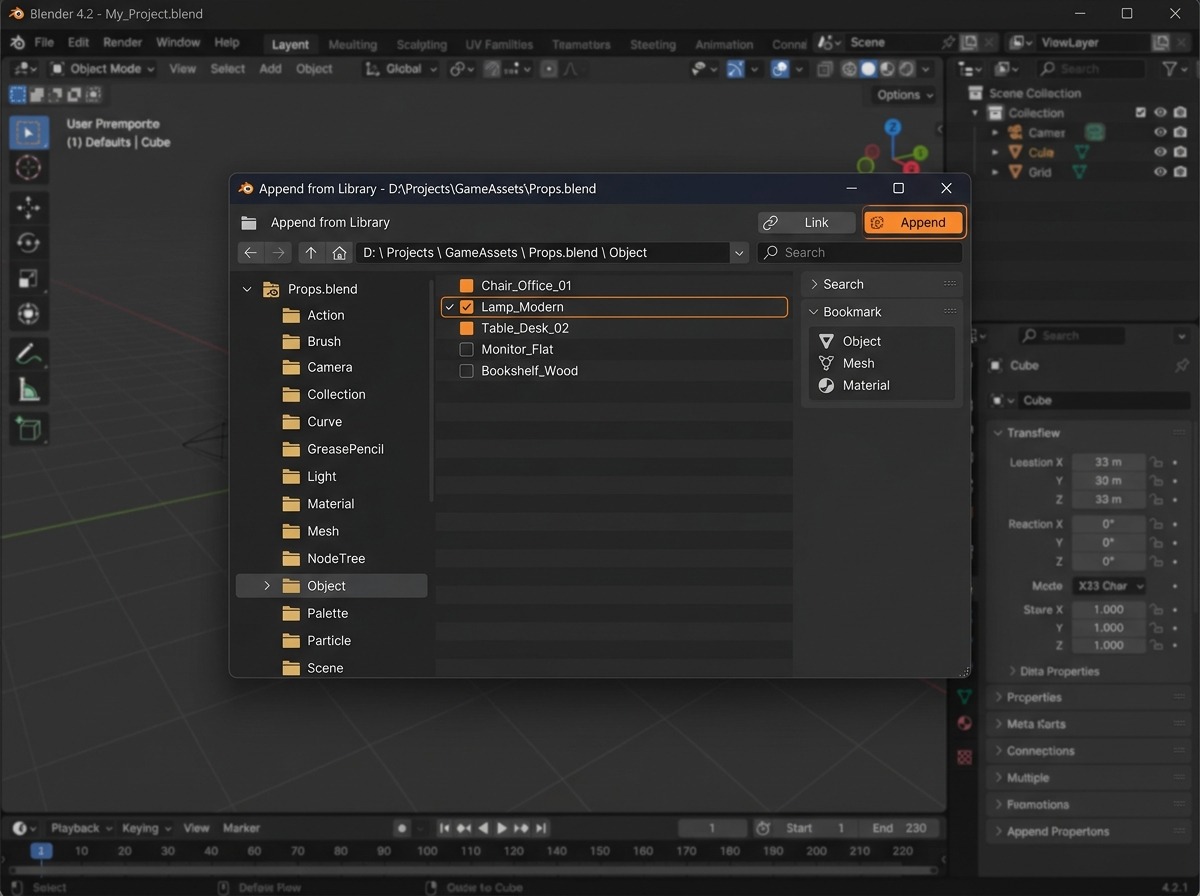This screenshot has width=1200, height=896.
Task: Click the file dialog Search field
Action: click(x=860, y=253)
